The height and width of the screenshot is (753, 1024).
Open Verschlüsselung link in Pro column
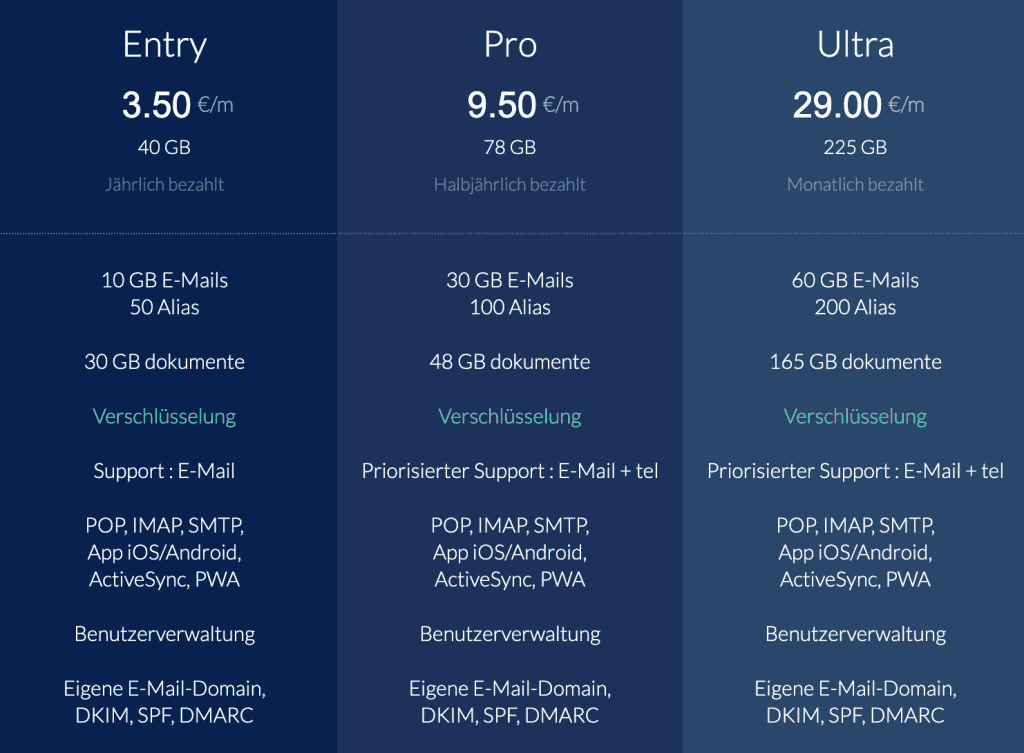pyautogui.click(x=510, y=417)
